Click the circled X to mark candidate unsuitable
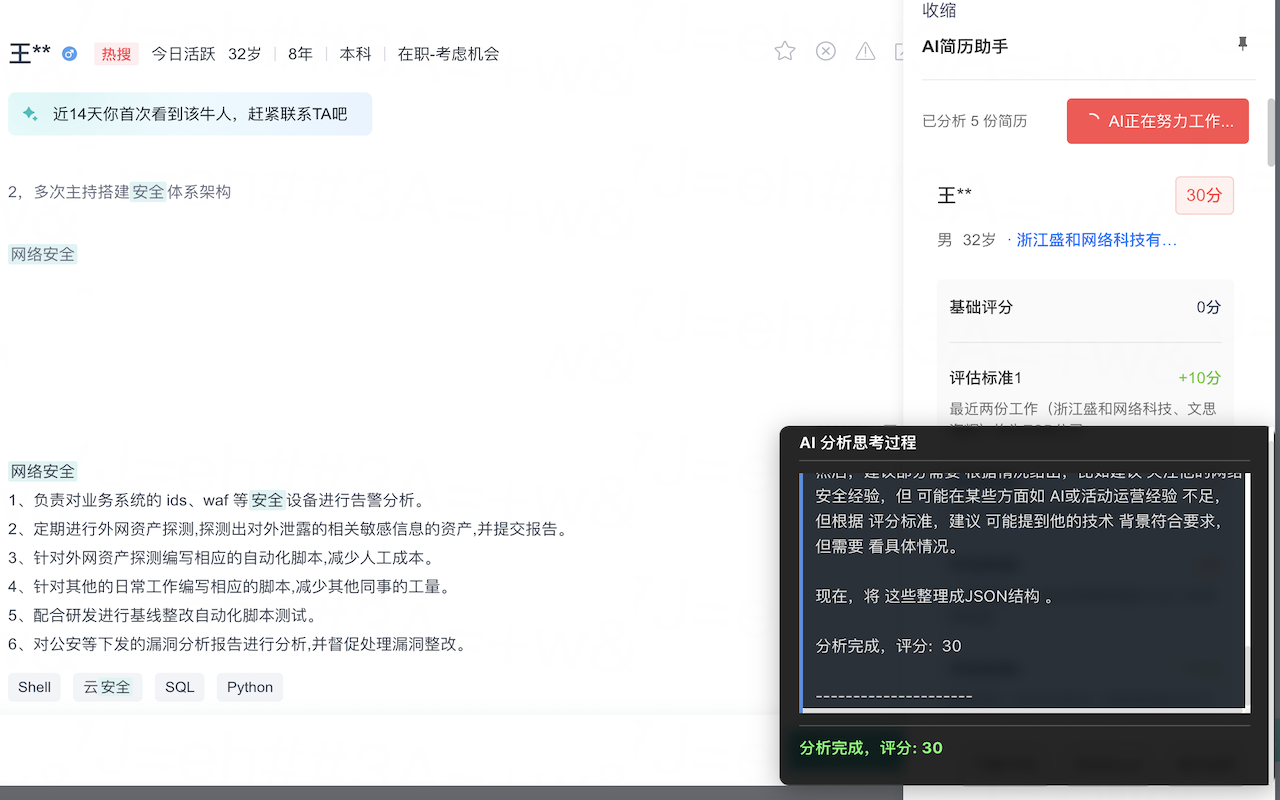The width and height of the screenshot is (1280, 800). point(825,51)
